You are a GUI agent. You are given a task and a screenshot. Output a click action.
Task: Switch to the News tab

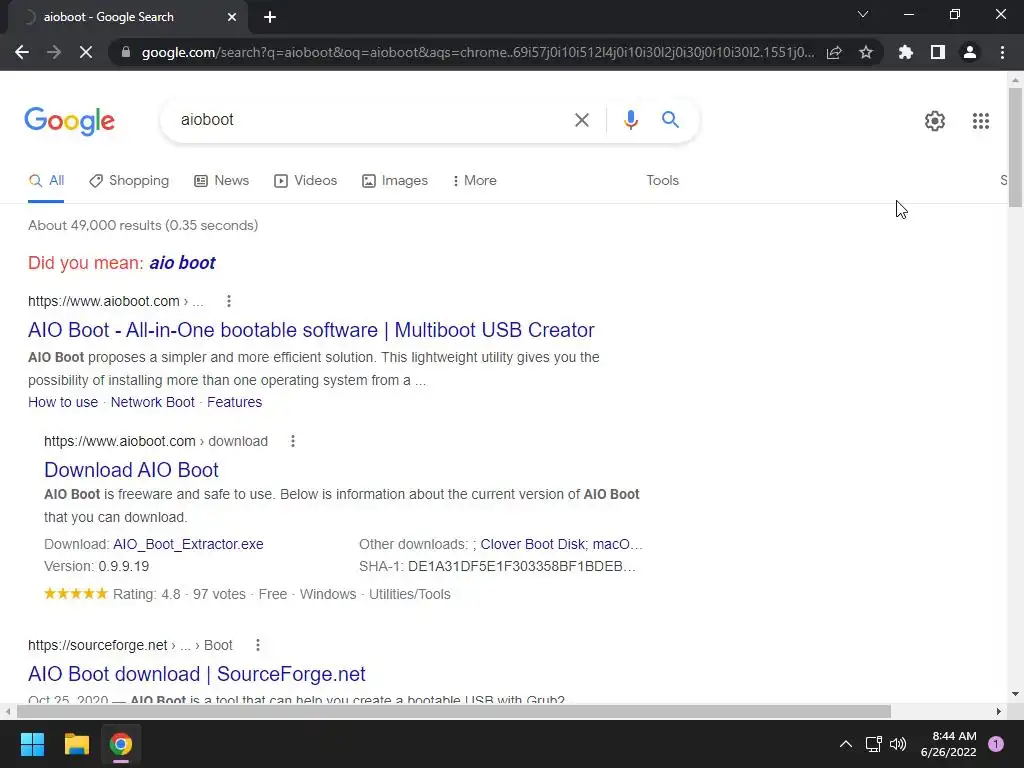(x=221, y=181)
